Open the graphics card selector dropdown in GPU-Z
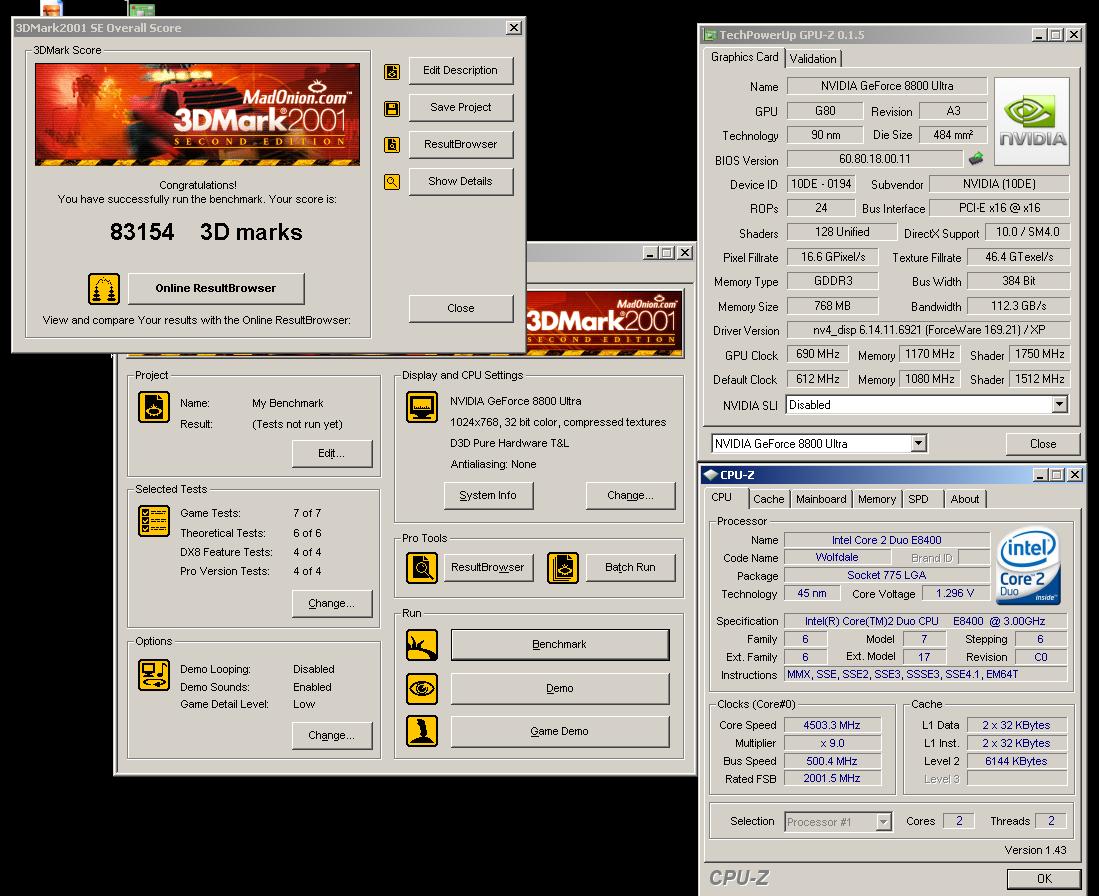This screenshot has width=1099, height=896. point(918,443)
